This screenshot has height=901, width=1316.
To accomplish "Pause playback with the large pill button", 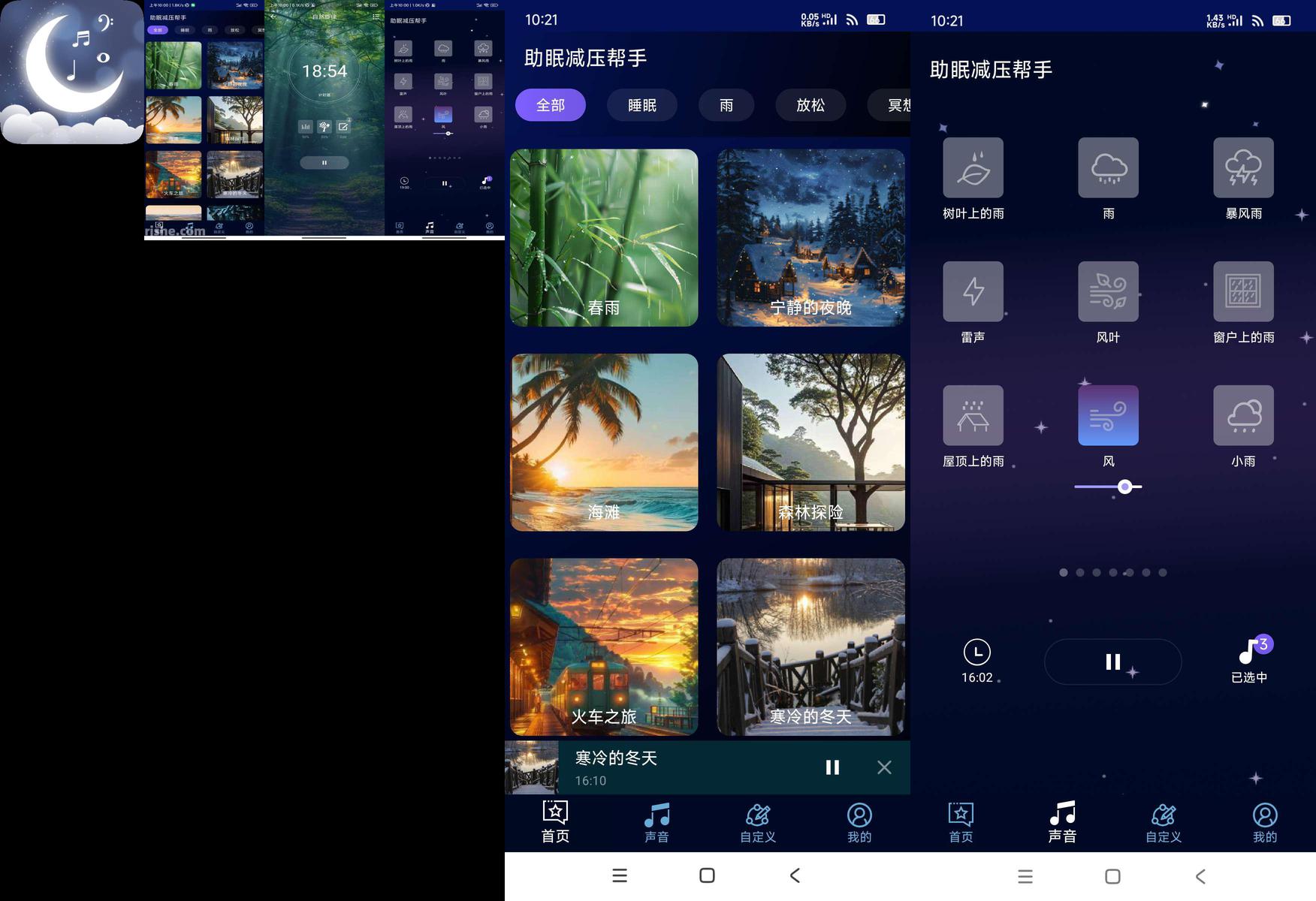I will (1112, 661).
